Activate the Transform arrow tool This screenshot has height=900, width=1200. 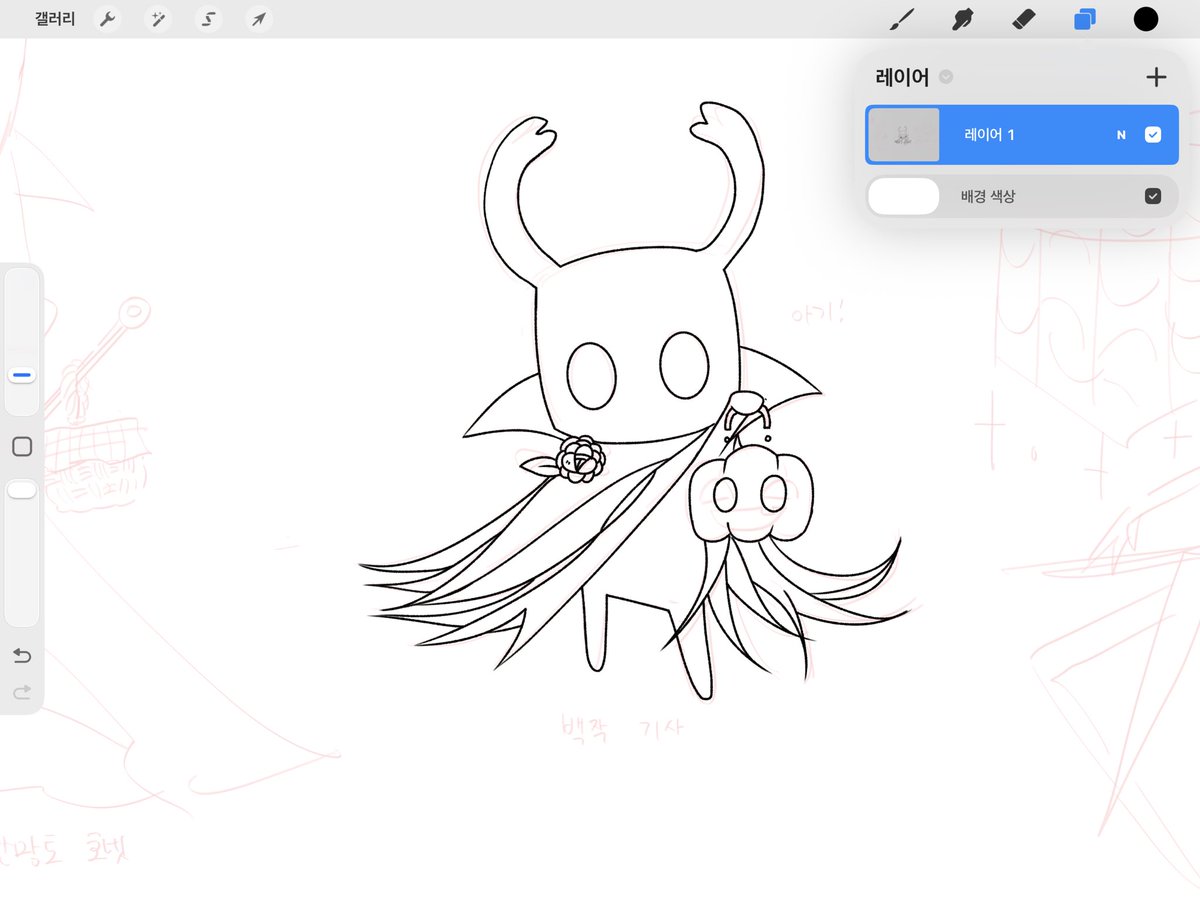[x=258, y=19]
